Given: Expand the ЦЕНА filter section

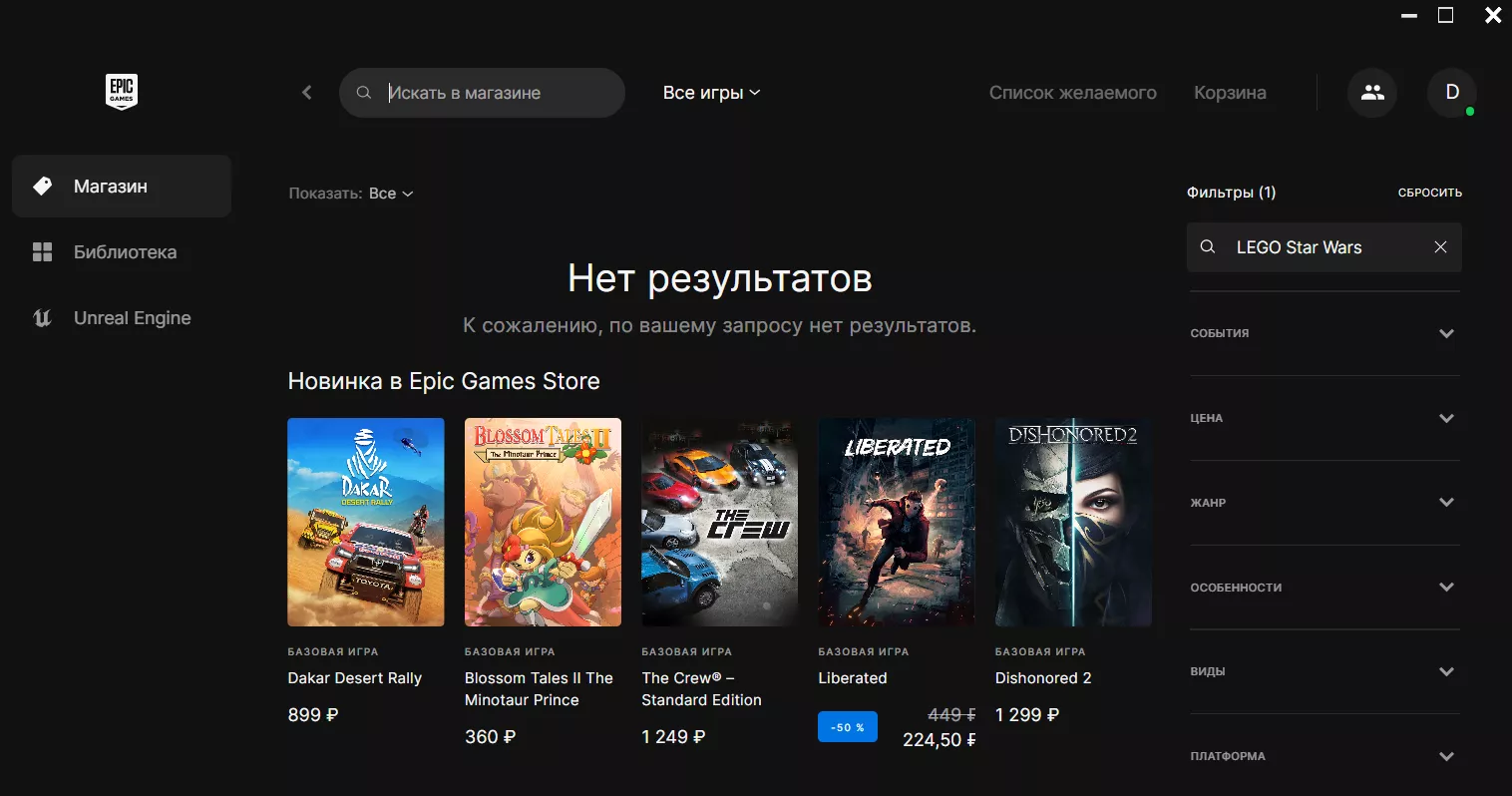Looking at the screenshot, I should click(1324, 418).
